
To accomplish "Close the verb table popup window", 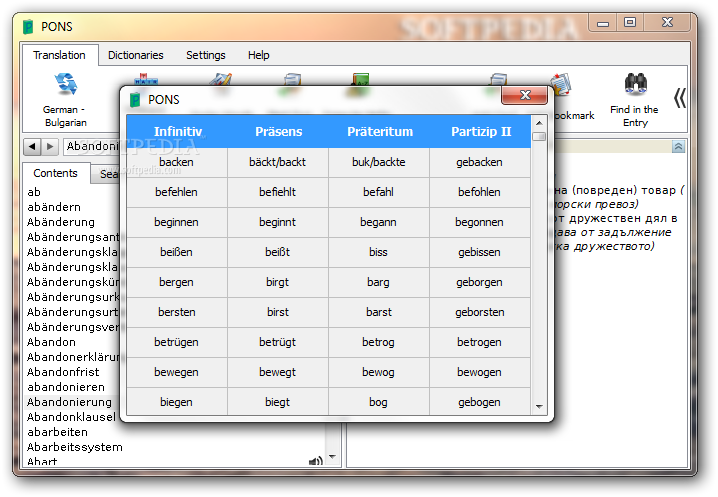I will tap(524, 95).
